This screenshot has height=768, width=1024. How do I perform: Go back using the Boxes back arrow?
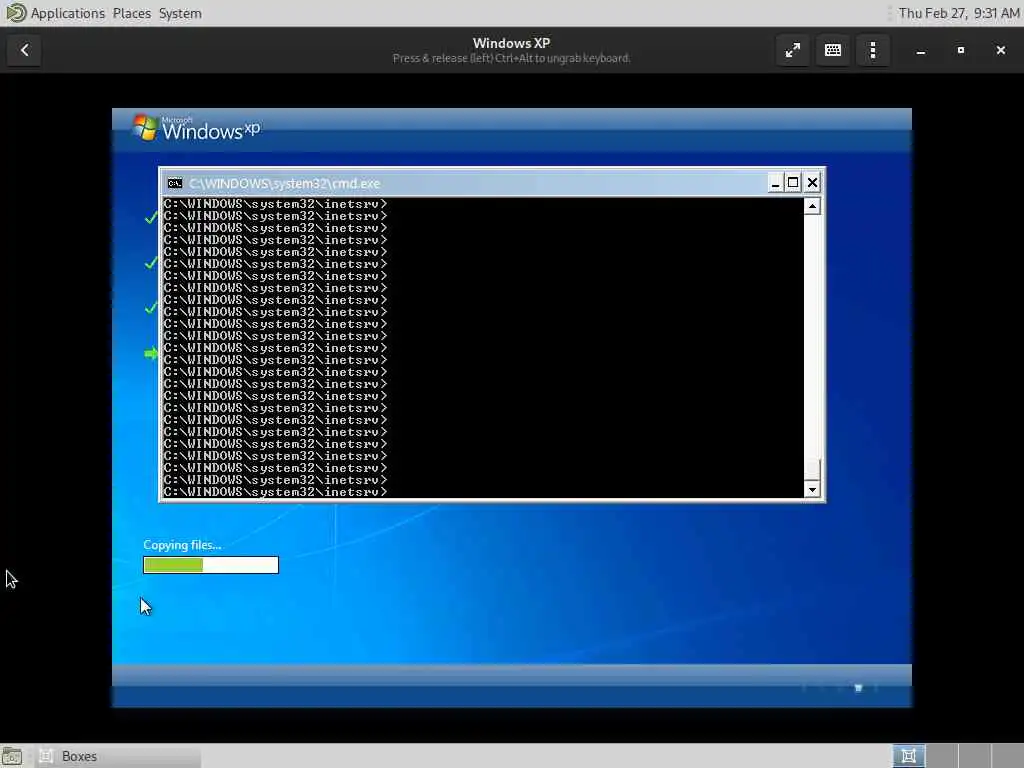click(24, 50)
